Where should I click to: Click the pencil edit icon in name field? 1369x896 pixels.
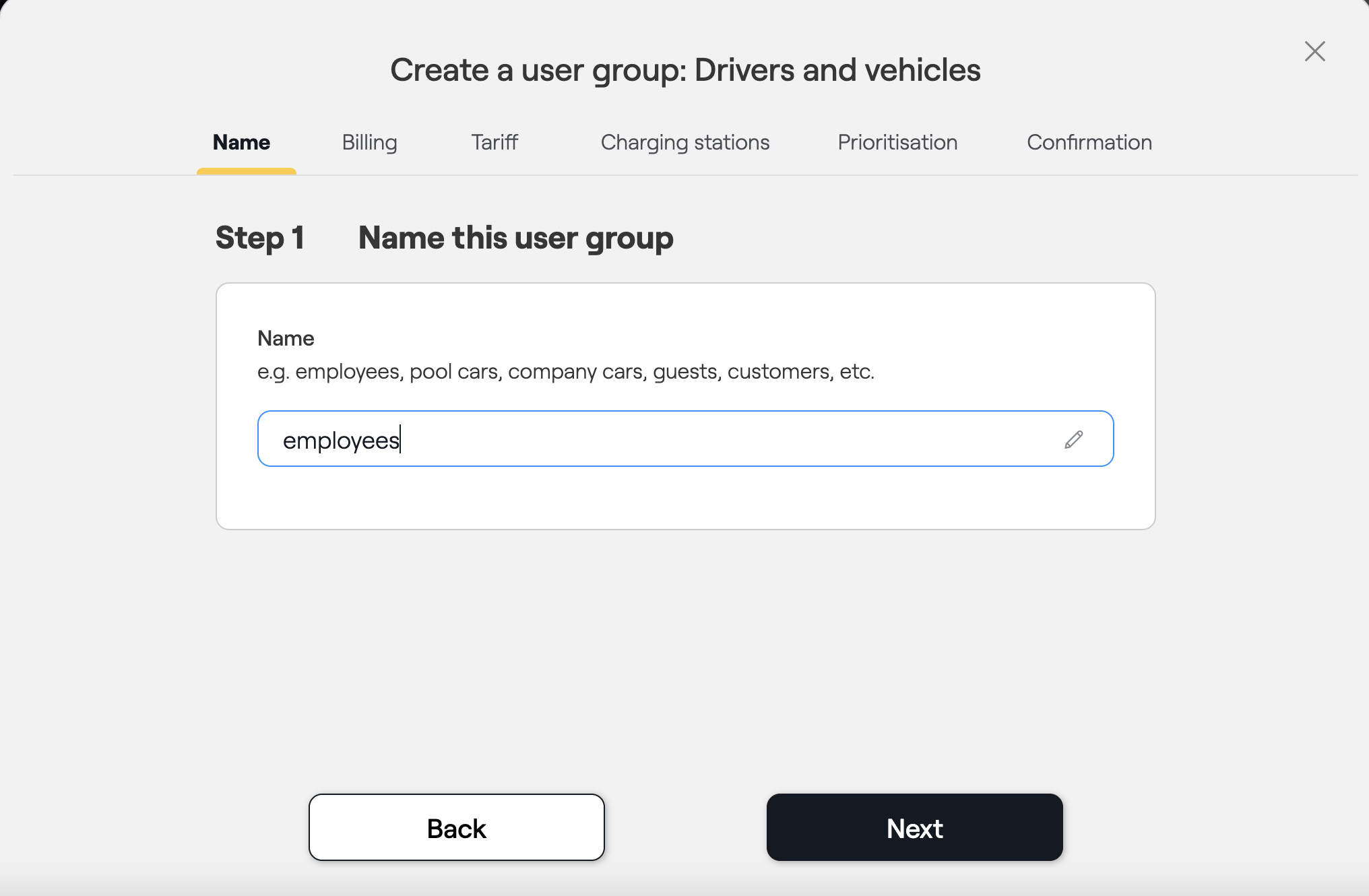(x=1074, y=439)
